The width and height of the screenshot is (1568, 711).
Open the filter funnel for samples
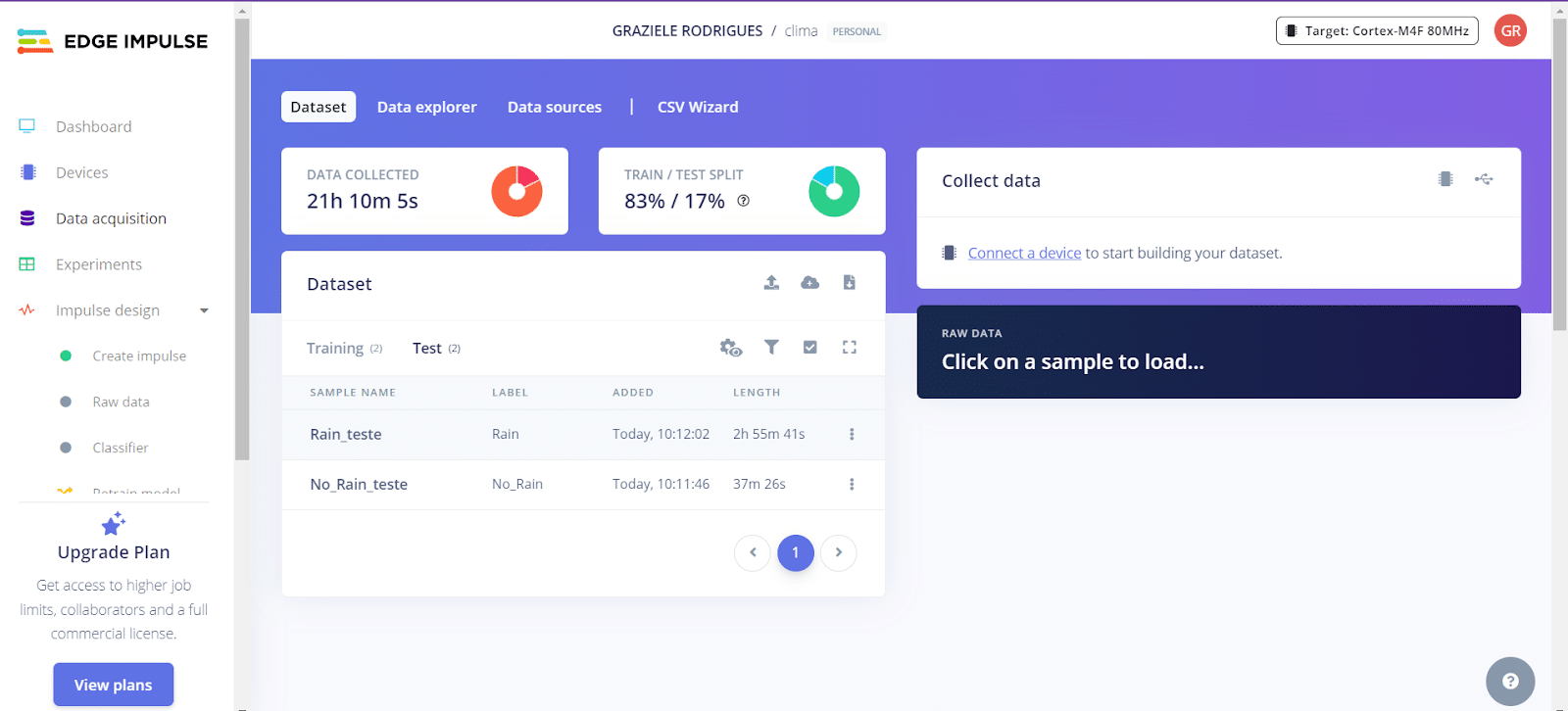[x=771, y=347]
